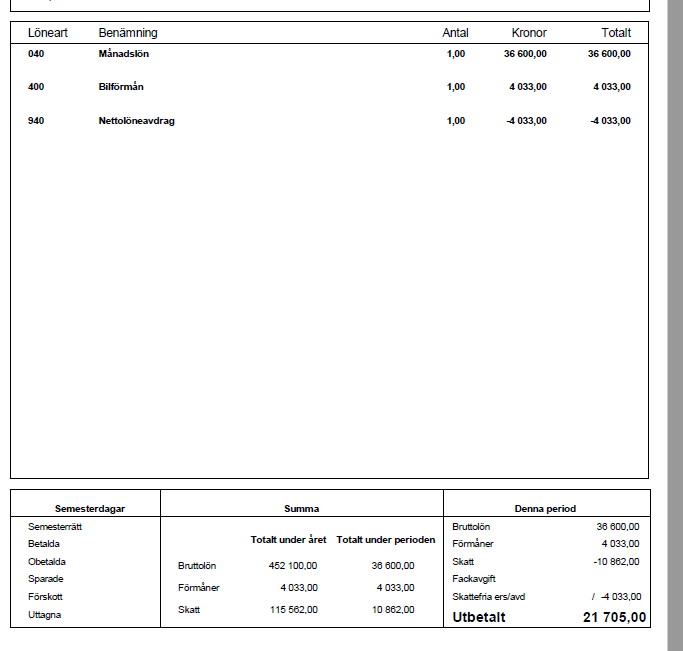Select löneart code 400
Image resolution: width=683 pixels, height=651 pixels.
(36, 87)
